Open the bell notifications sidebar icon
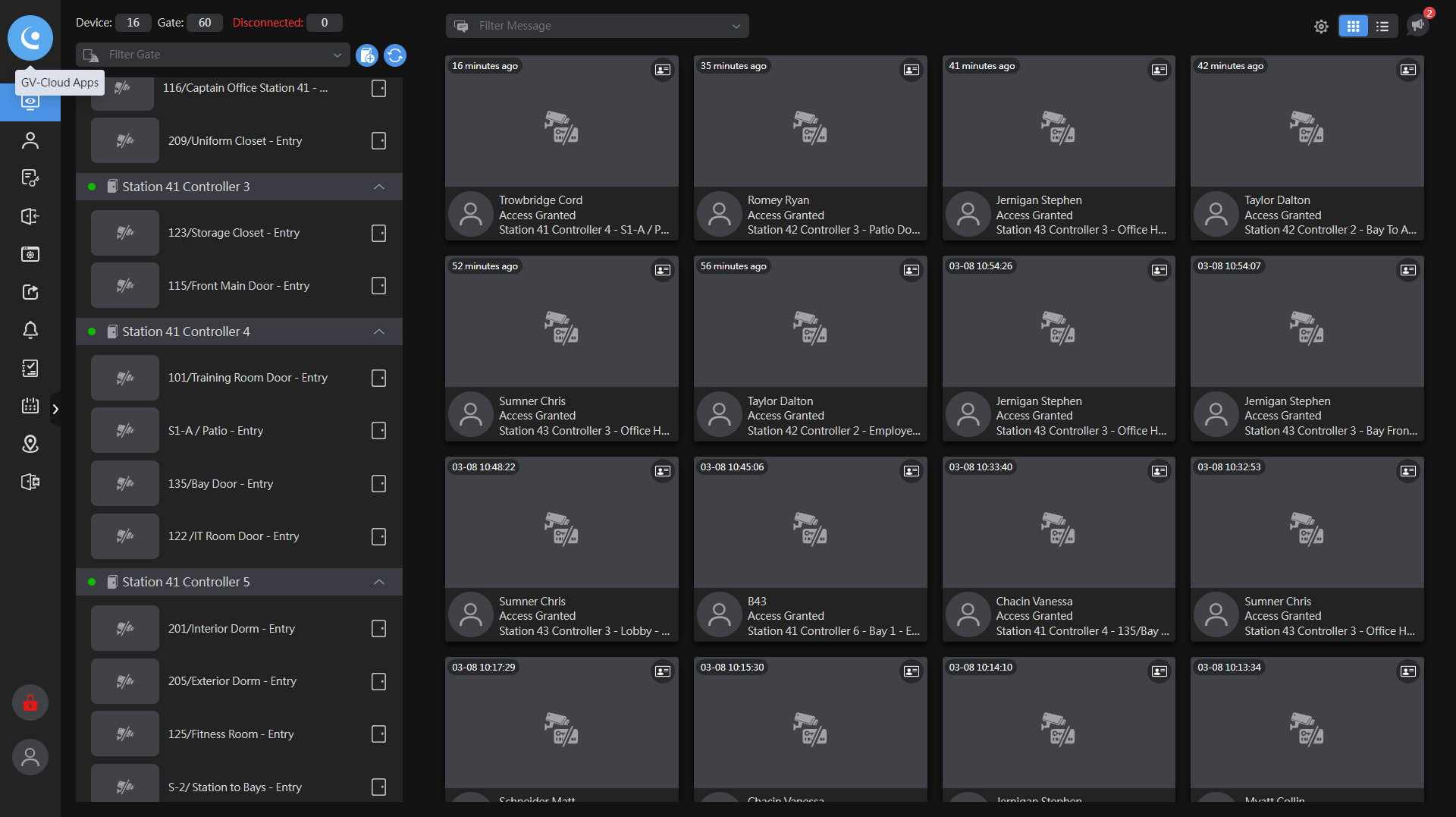The width and height of the screenshot is (1456, 817). point(30,330)
